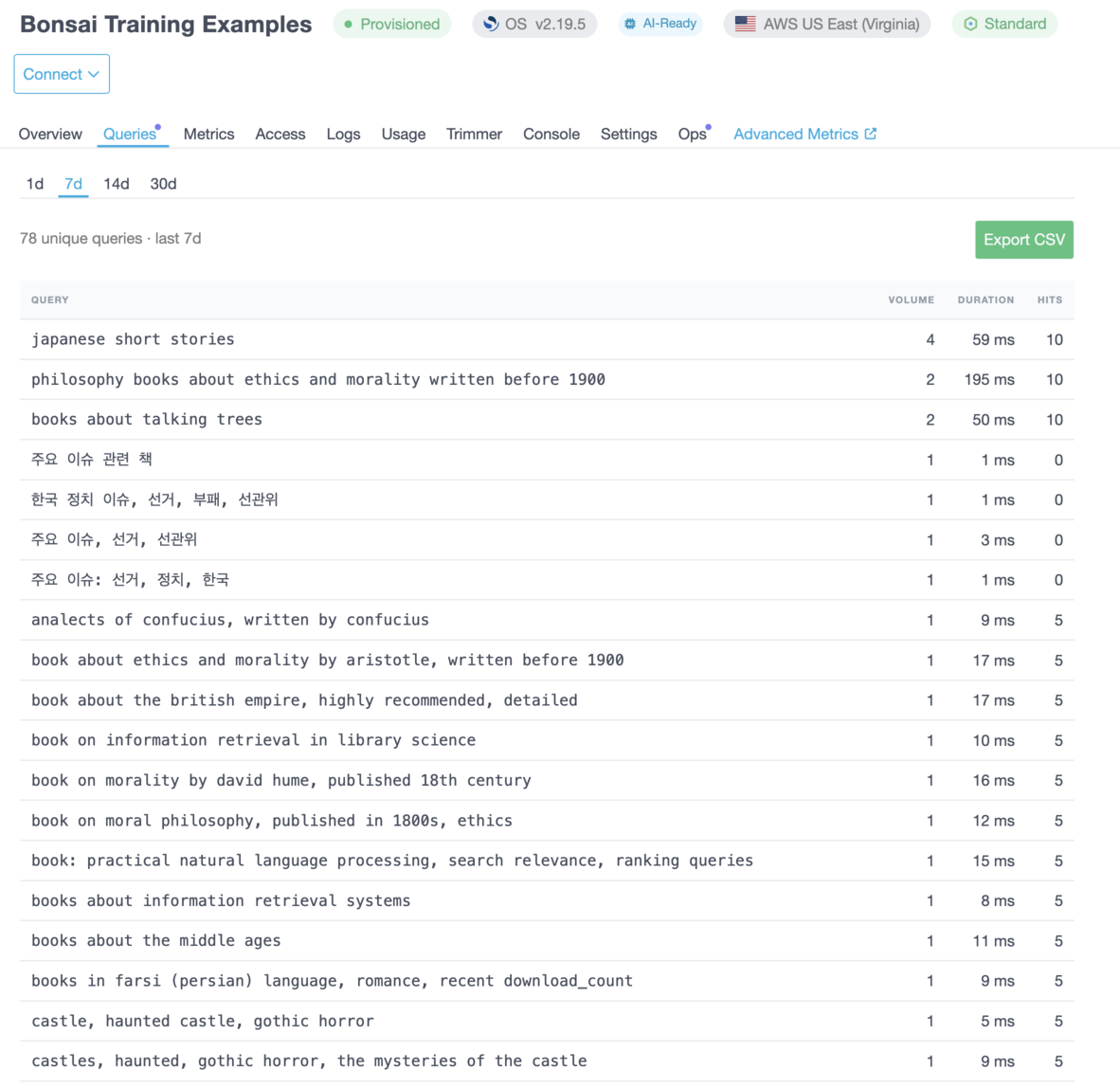Click query '주요 이슈, 선거, 선관위'
1120x1088 pixels.
pos(114,539)
